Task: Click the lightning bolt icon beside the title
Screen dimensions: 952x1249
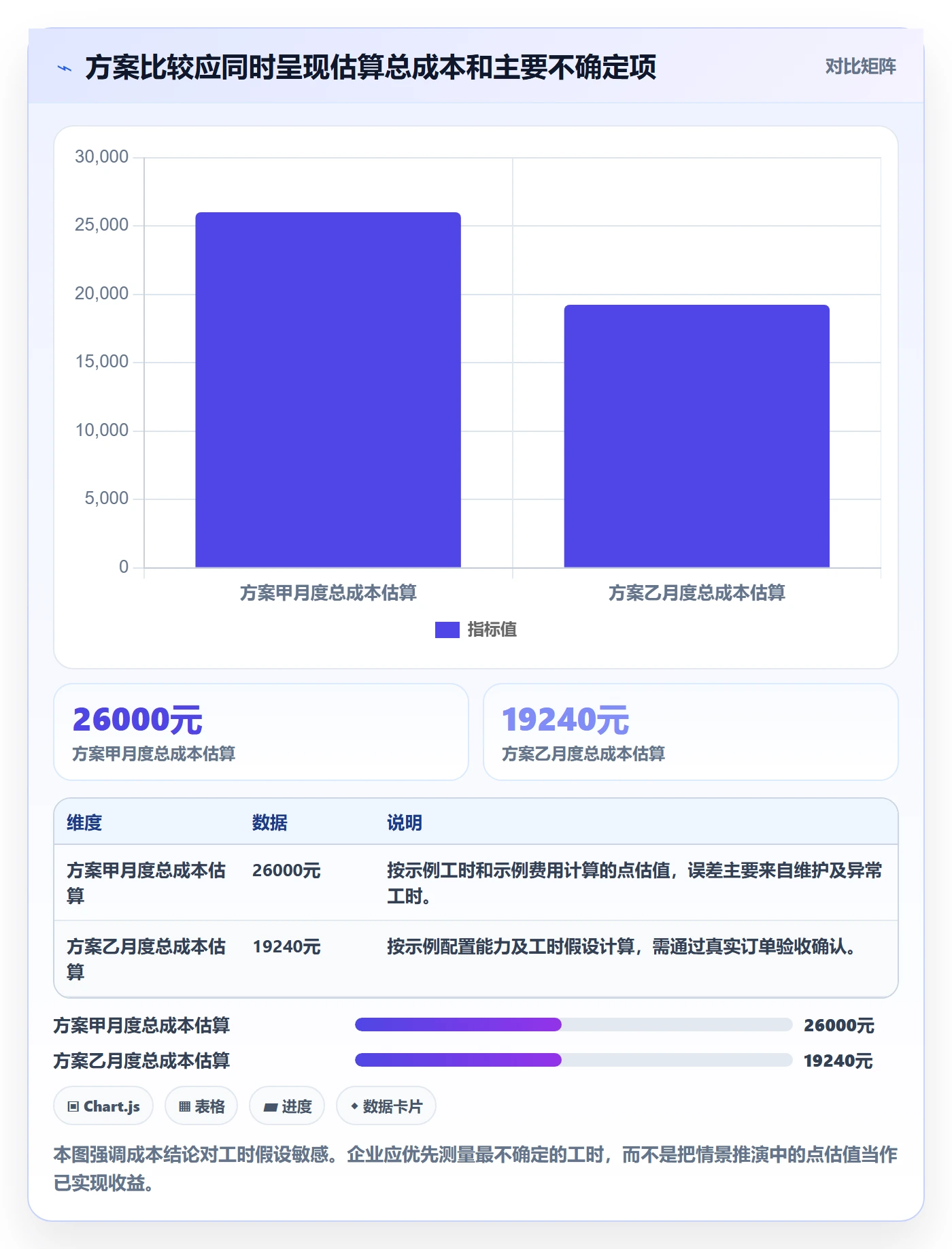Action: pyautogui.click(x=65, y=68)
